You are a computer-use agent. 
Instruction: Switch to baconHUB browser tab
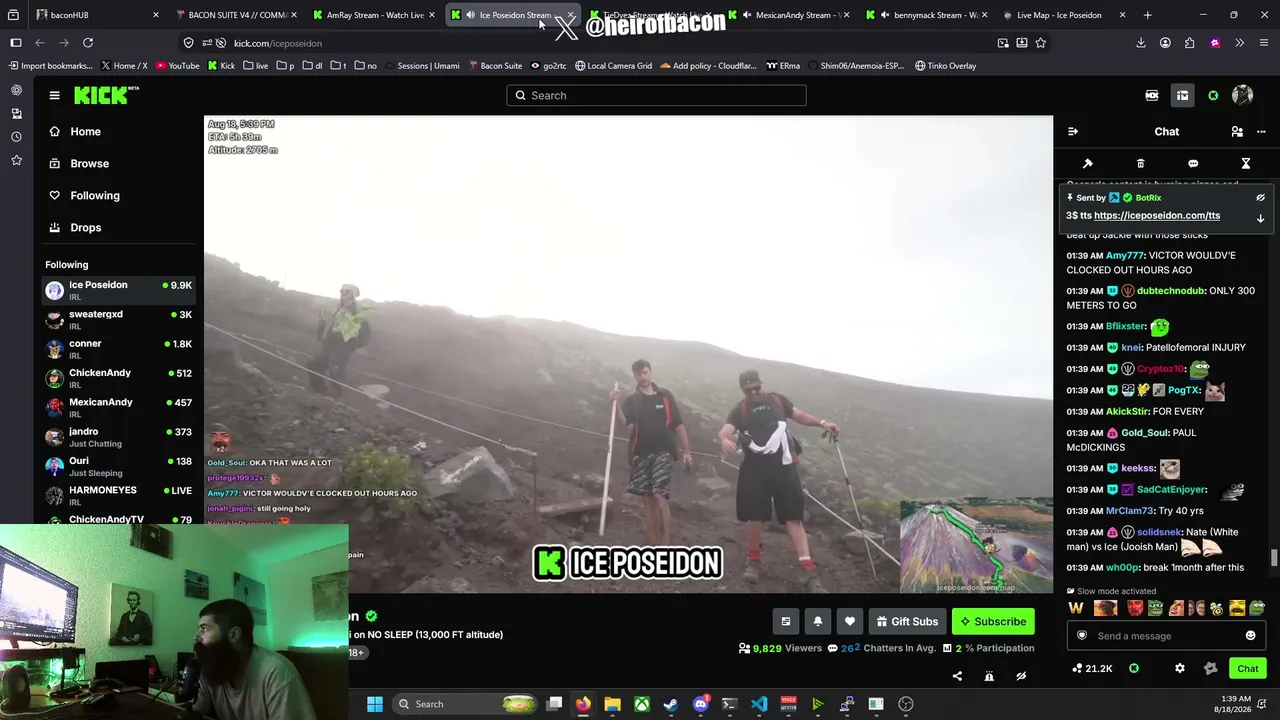(x=98, y=15)
